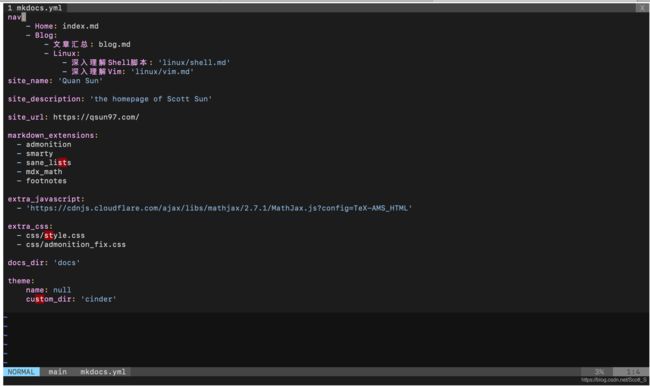Click the 'sane_lists' extension entry

point(49,163)
